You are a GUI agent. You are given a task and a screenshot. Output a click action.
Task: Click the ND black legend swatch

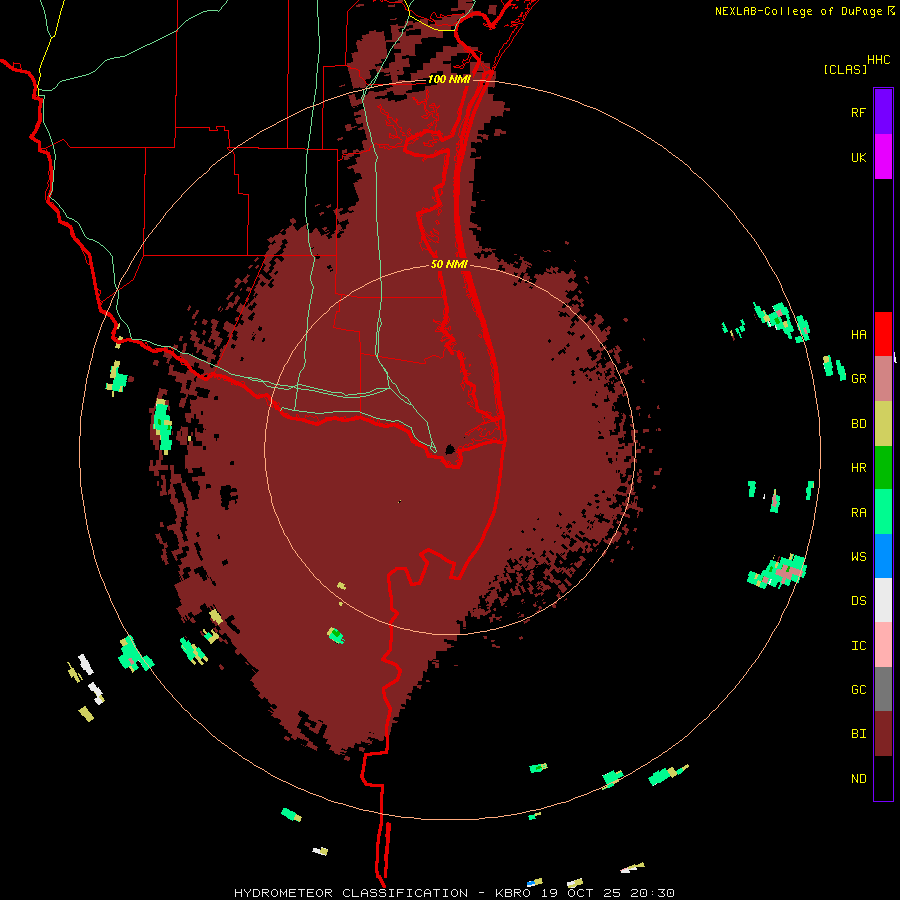click(x=883, y=778)
